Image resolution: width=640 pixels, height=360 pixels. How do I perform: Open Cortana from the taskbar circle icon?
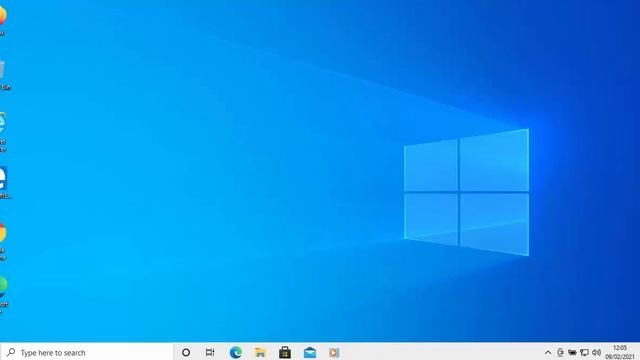pos(186,352)
